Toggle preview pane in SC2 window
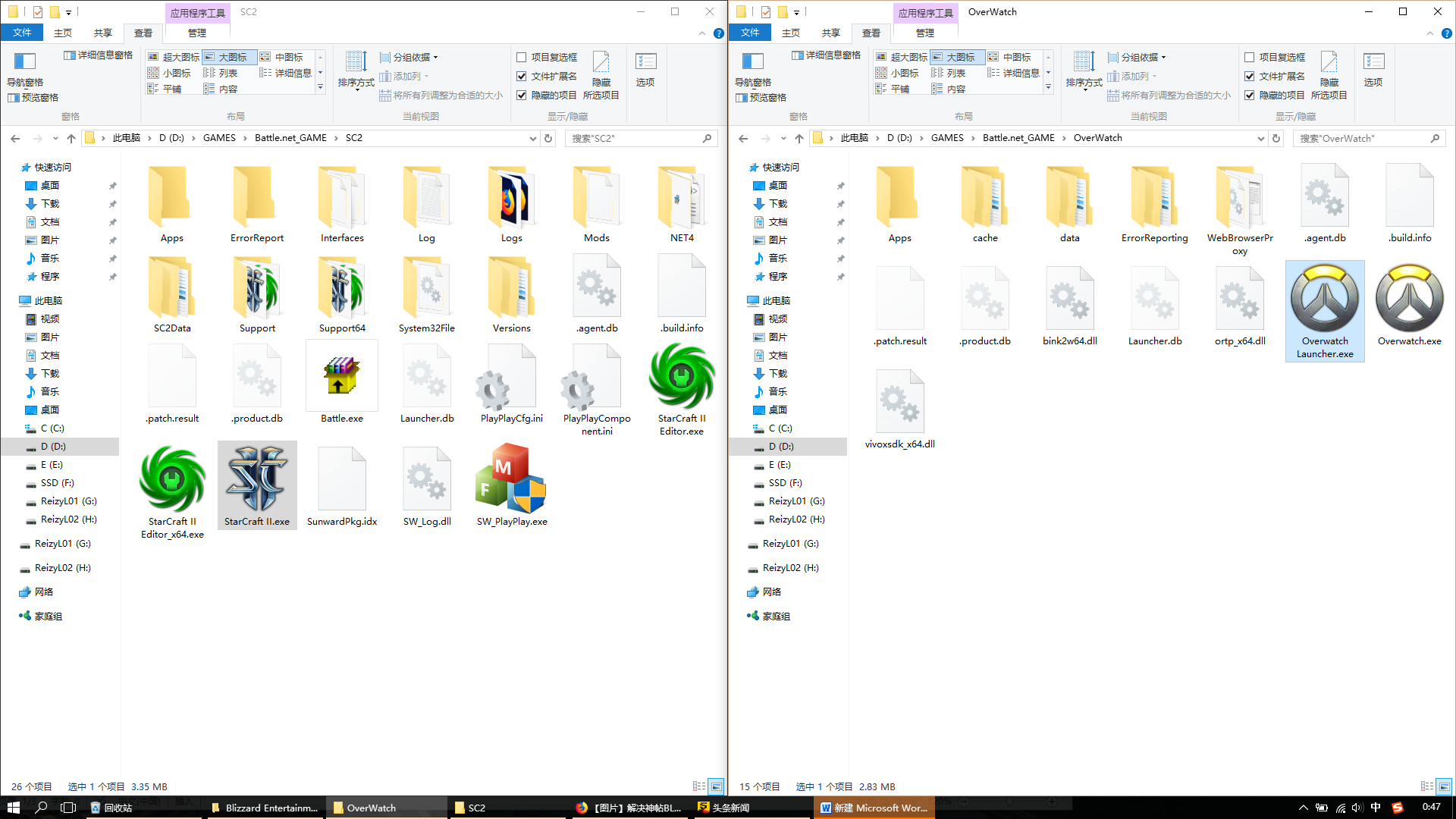 pyautogui.click(x=33, y=97)
